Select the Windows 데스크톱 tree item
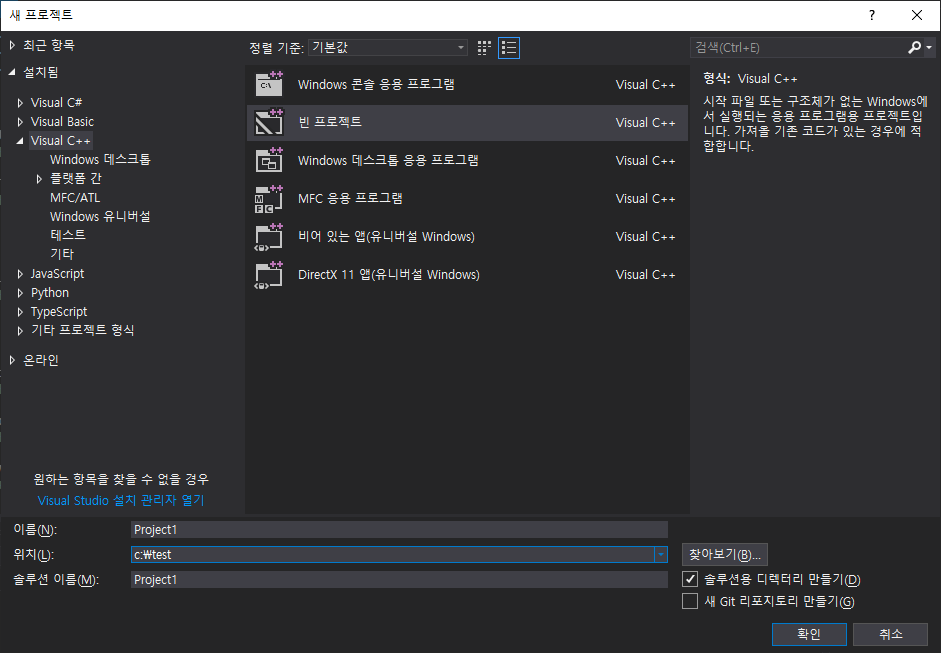 (x=100, y=160)
